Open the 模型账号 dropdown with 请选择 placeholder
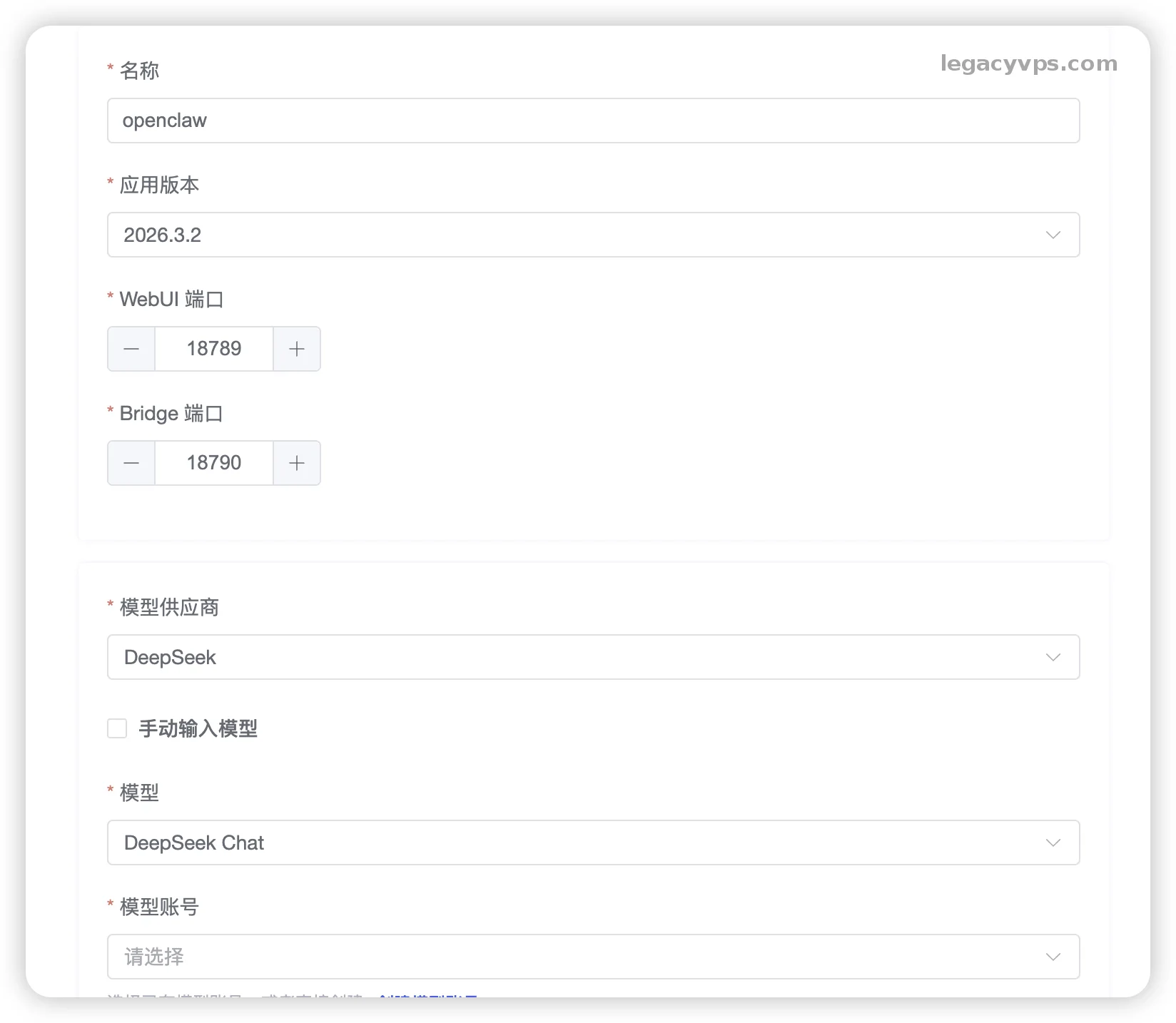1176x1023 pixels. (x=571, y=957)
